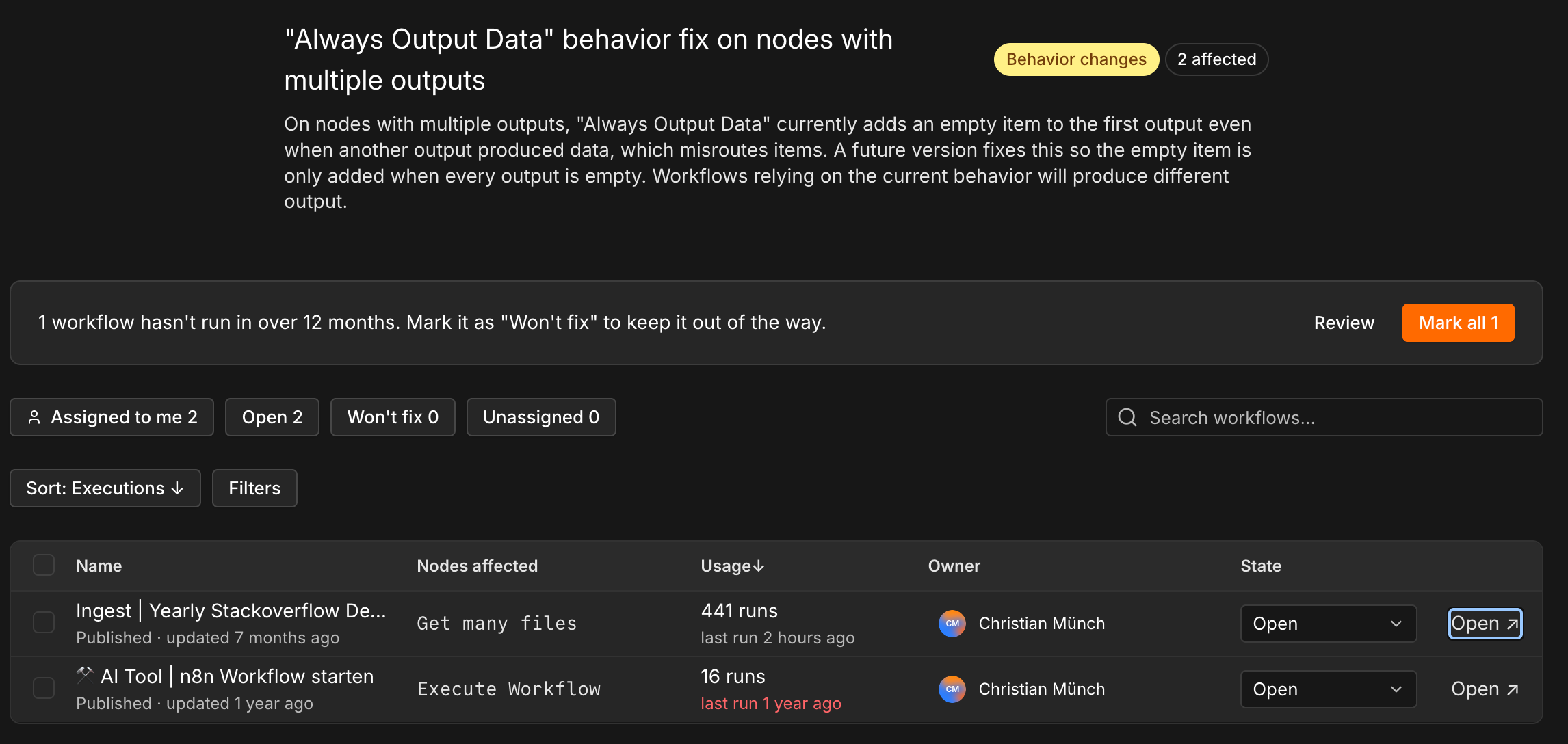The height and width of the screenshot is (744, 1568).
Task: Click the Usage sort arrow
Action: [759, 566]
